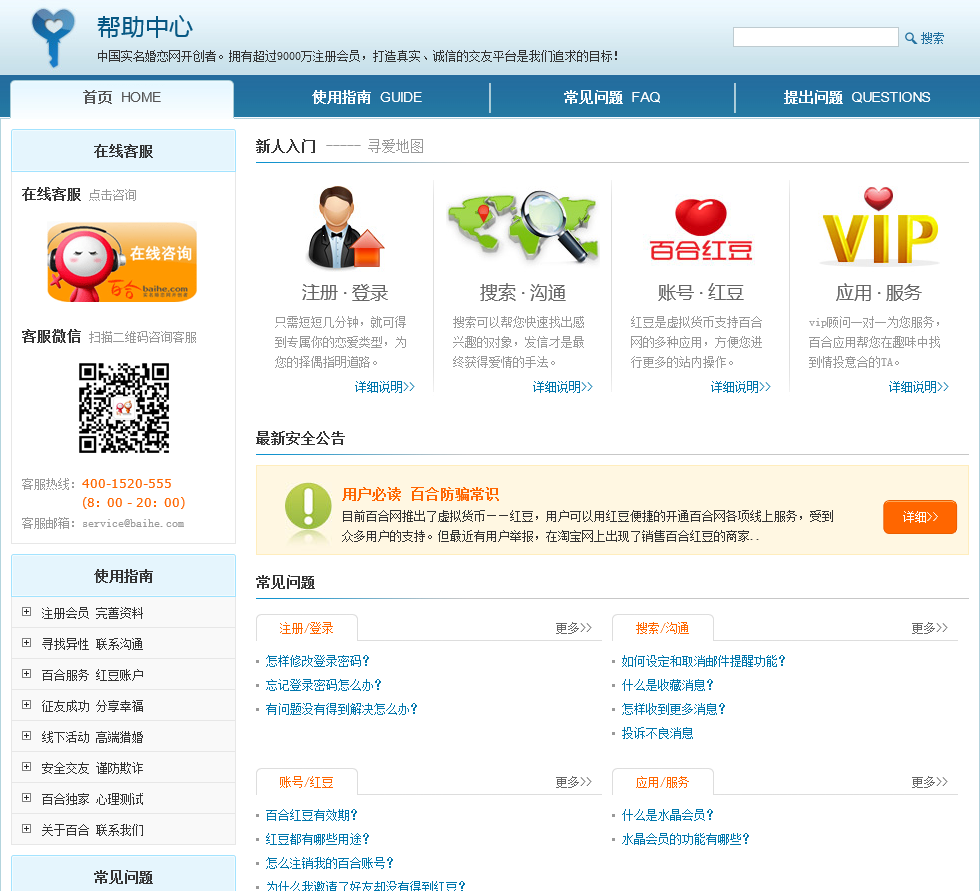Expand 百合独家 心理测试 plus icon
Image resolution: width=980 pixels, height=891 pixels.
pos(26,797)
